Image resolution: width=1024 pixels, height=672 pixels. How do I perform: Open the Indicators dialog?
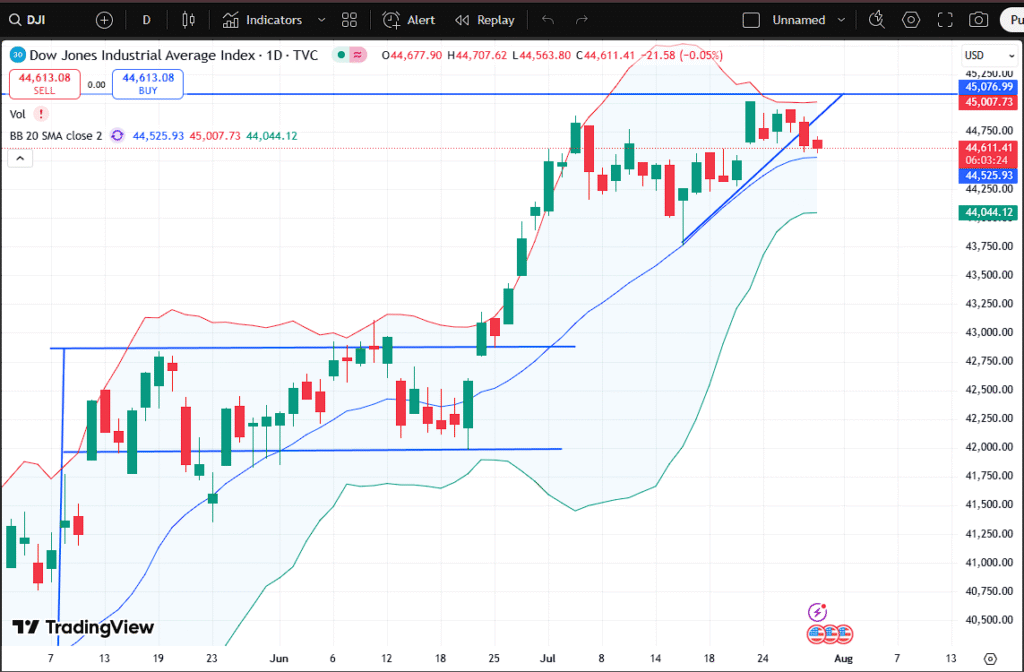pos(263,20)
